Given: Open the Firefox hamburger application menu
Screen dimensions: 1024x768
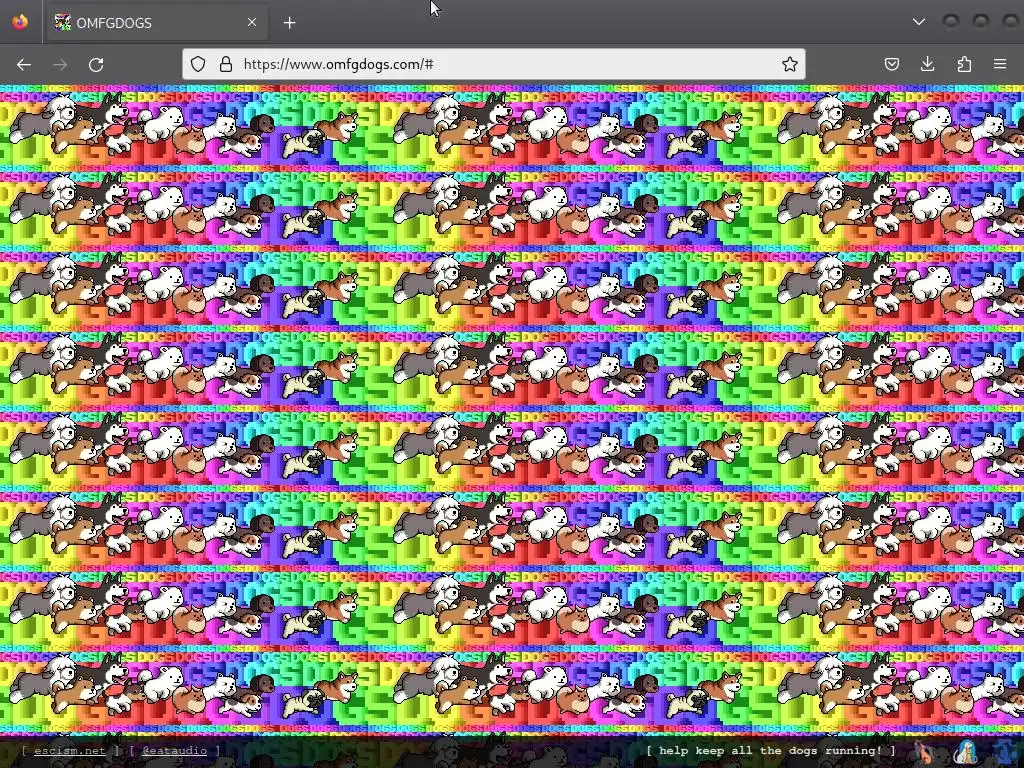Looking at the screenshot, I should 1000,64.
